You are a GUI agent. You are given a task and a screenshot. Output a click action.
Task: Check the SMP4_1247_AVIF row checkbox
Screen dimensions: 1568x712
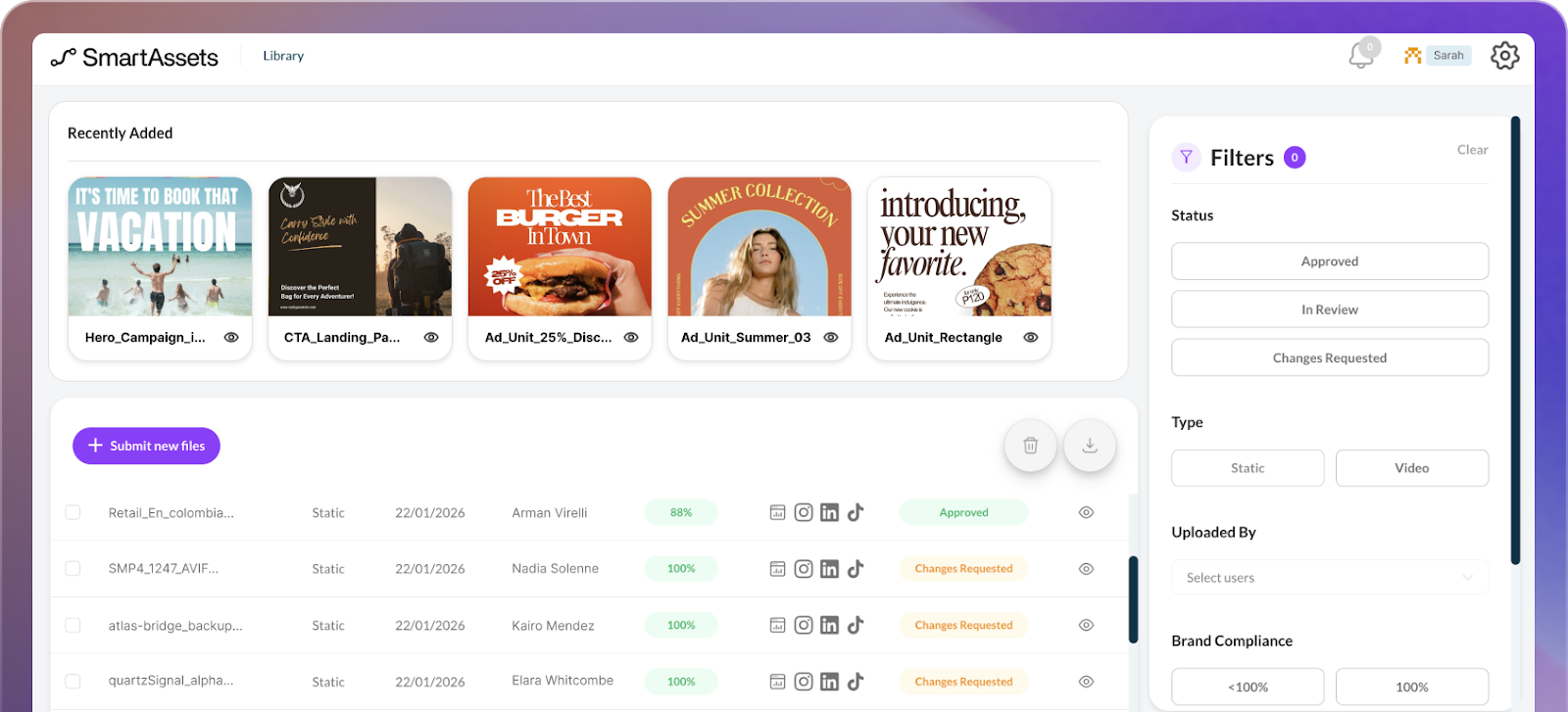tap(73, 568)
